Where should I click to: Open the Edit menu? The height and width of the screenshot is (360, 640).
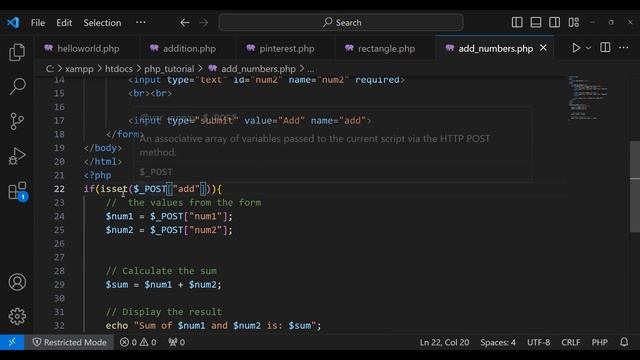64,23
